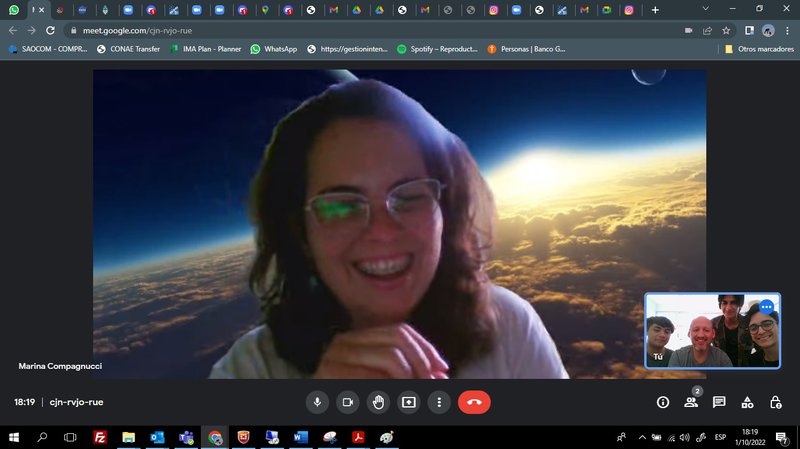
Task: Show everyone in the people panel
Action: click(691, 403)
